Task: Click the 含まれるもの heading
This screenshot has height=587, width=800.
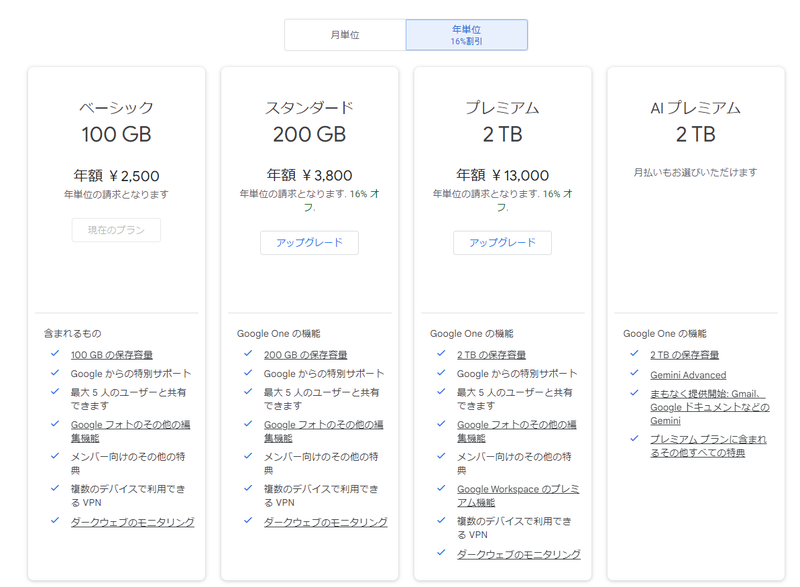Action: click(72, 334)
